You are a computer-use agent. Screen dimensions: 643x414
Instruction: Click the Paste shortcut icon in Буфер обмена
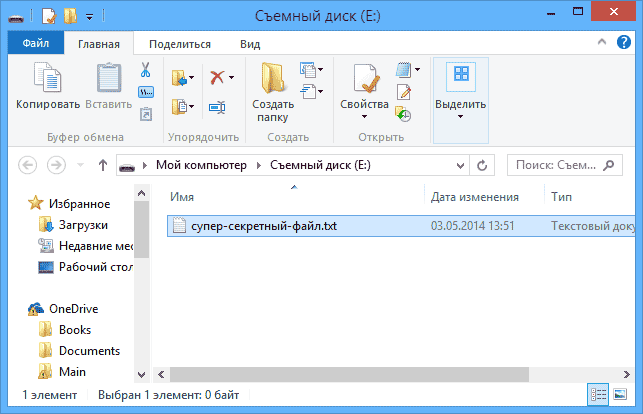146,114
